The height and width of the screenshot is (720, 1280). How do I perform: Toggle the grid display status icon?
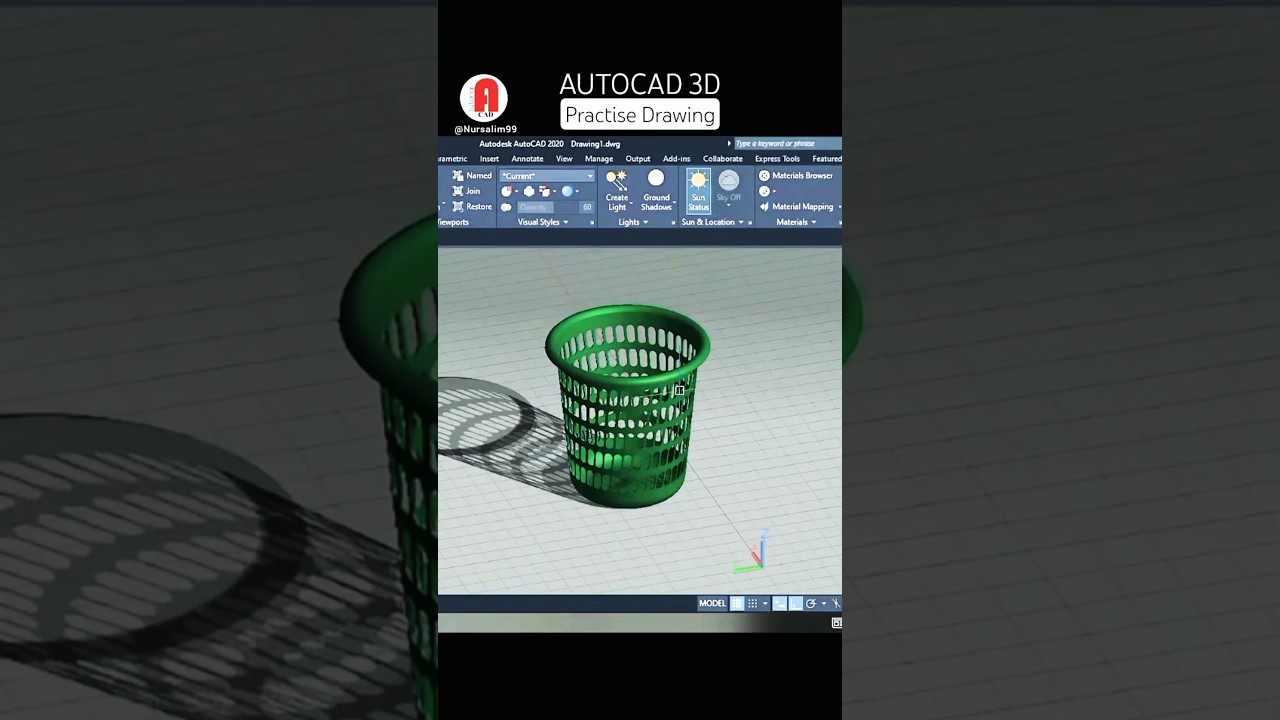(737, 603)
